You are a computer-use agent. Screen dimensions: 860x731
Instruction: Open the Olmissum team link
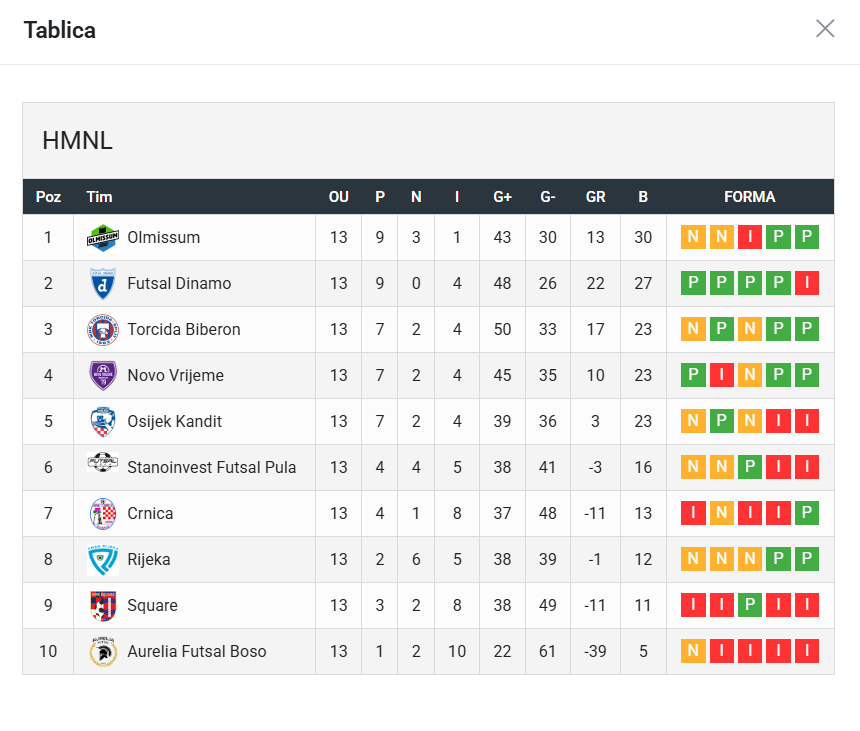coord(163,238)
